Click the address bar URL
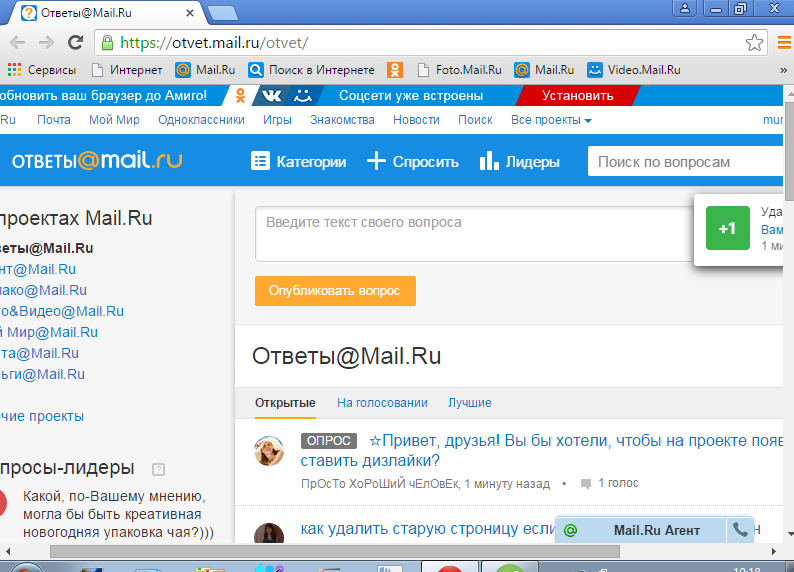 (x=214, y=43)
